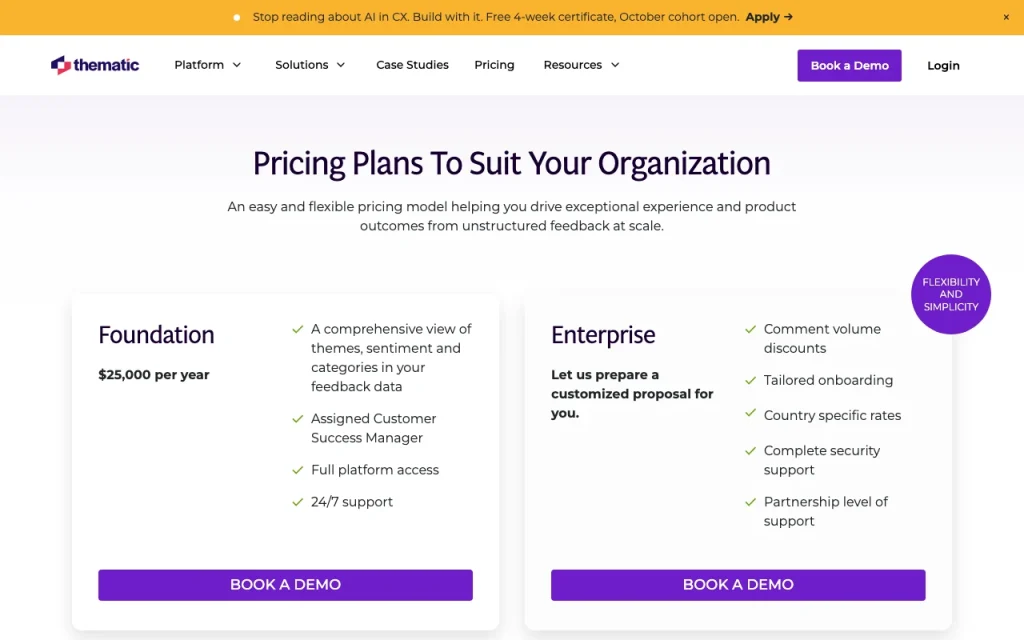Dismiss the yellow announcement banner
1024x640 pixels.
[x=1006, y=18]
